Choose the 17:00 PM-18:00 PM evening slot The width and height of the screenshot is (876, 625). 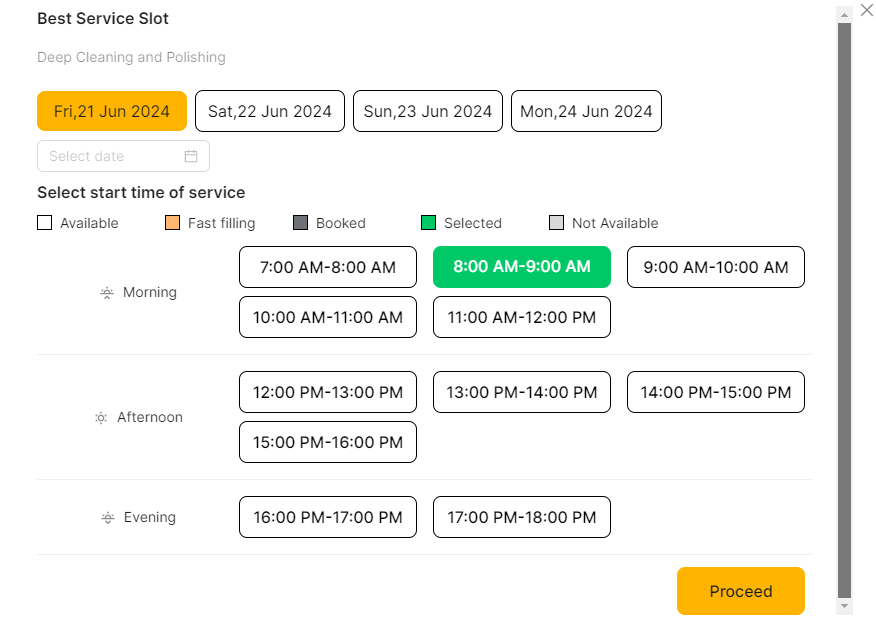[522, 517]
